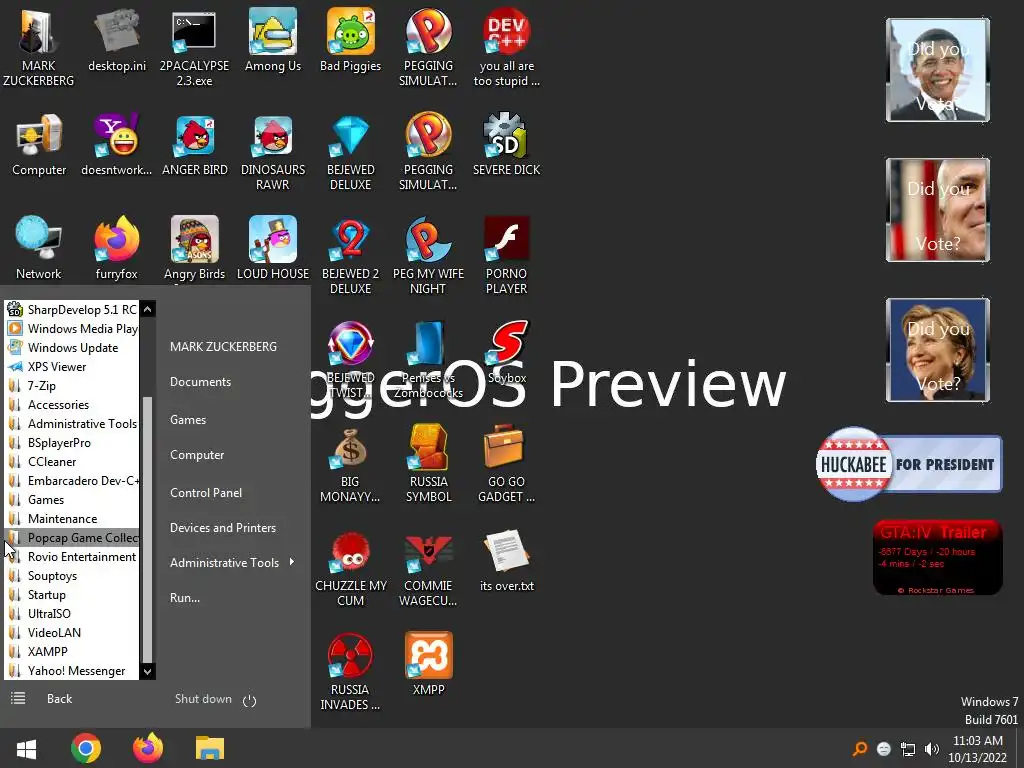This screenshot has height=768, width=1024.
Task: Launch the XMPP desktop shortcut
Action: coord(428,664)
